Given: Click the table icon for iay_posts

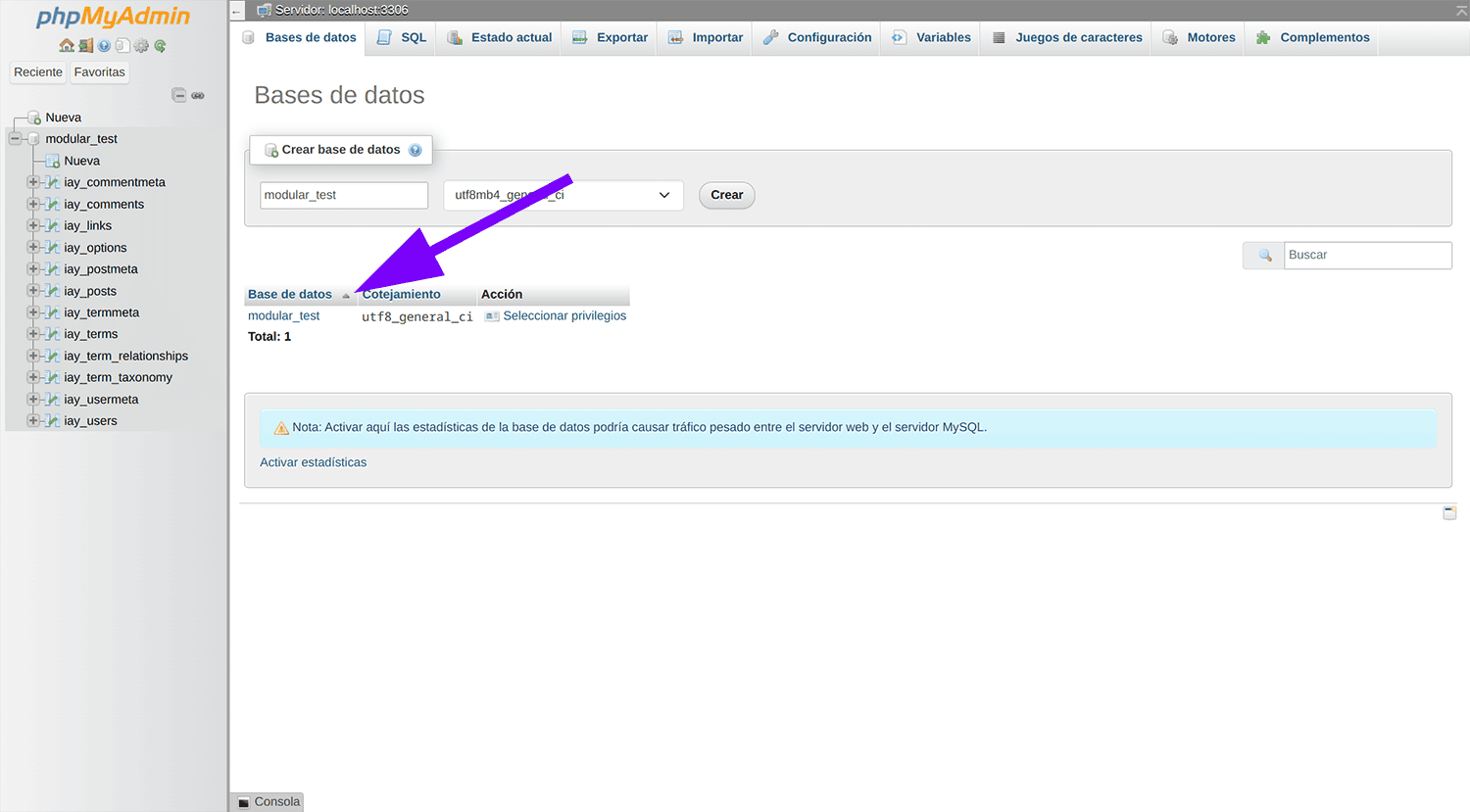Looking at the screenshot, I should tap(53, 291).
